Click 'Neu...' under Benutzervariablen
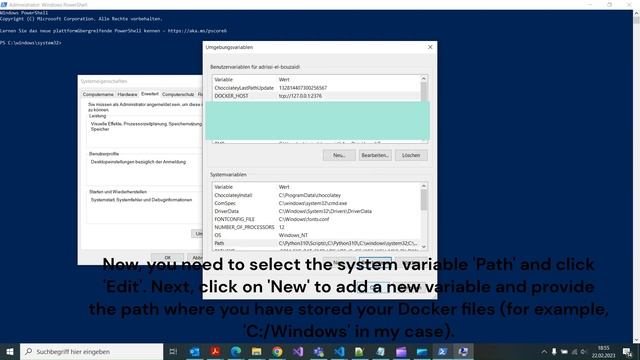Viewport: 640px width, 360px height. tap(339, 155)
